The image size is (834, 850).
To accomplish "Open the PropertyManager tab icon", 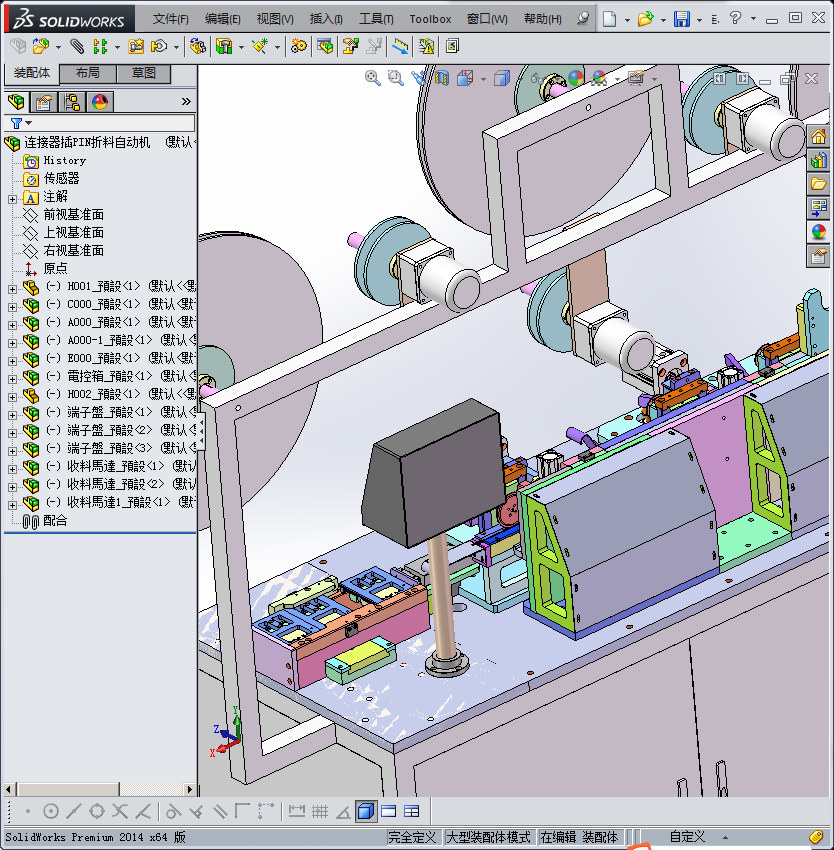I will 44,101.
